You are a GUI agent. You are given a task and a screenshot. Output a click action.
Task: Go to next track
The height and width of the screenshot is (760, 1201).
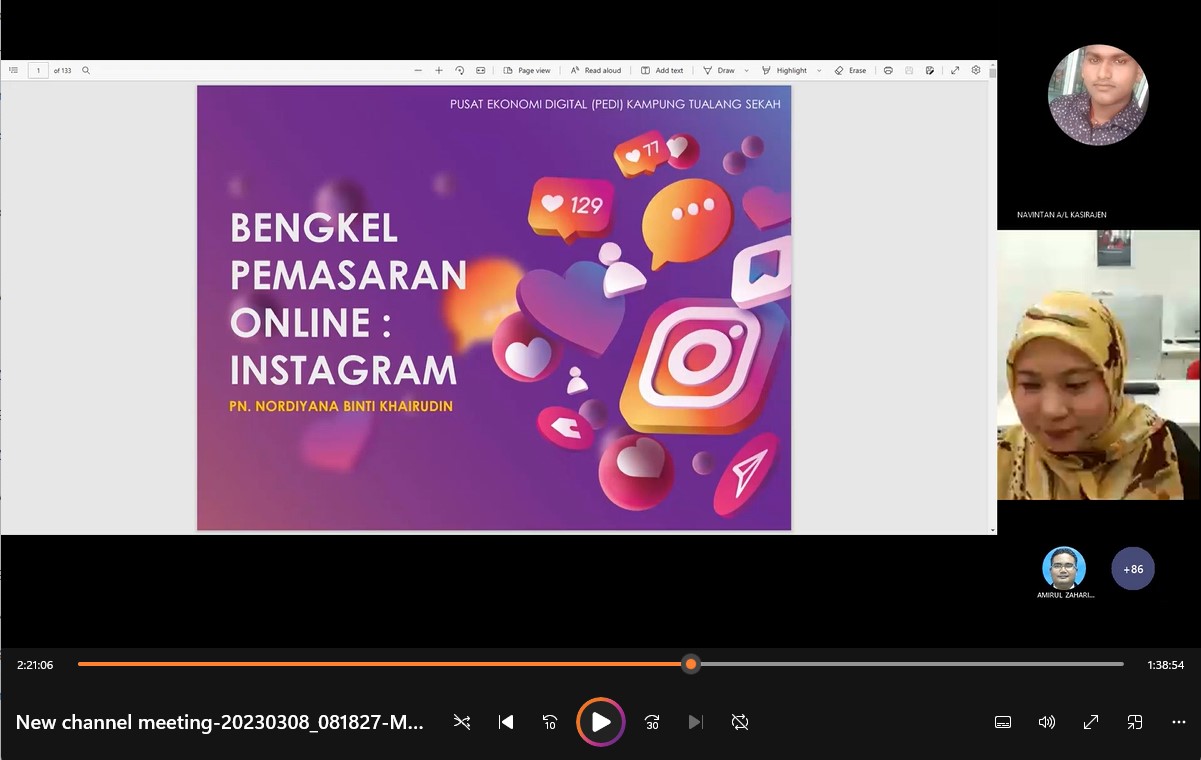click(x=696, y=722)
